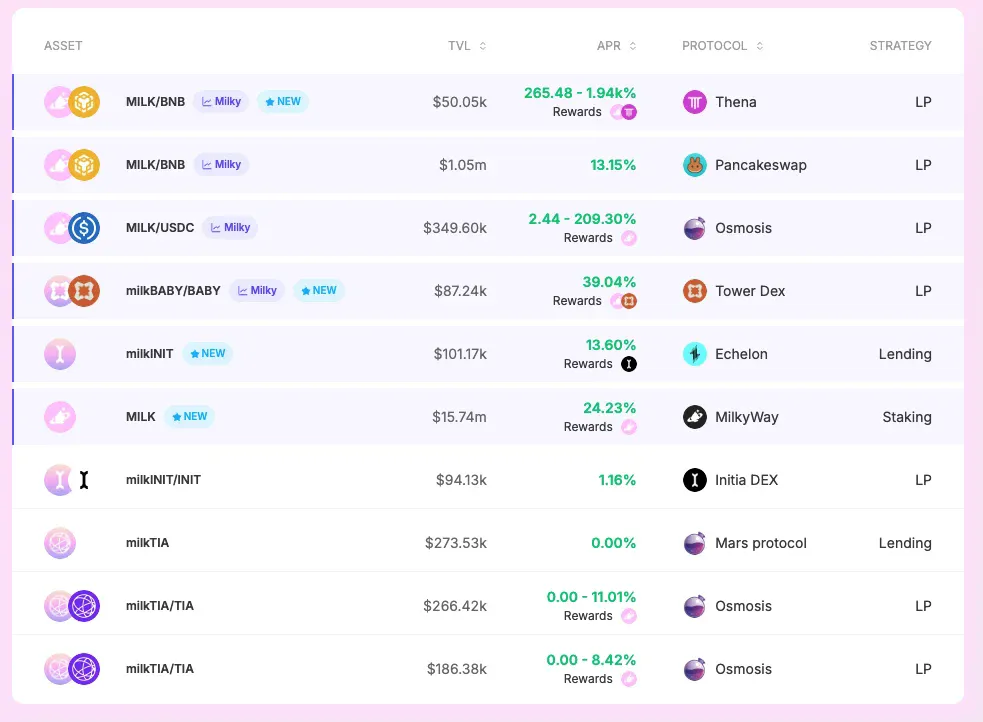Click the $1.05m TVL value
The width and height of the screenshot is (983, 722).
tap(463, 165)
